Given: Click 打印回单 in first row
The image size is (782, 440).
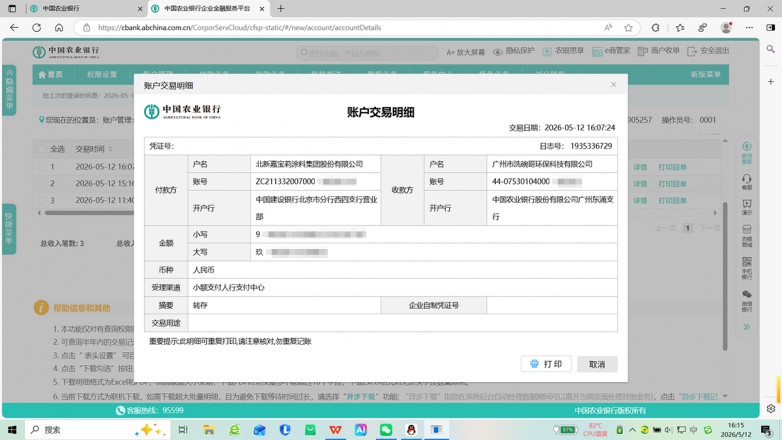Looking at the screenshot, I should coord(672,167).
